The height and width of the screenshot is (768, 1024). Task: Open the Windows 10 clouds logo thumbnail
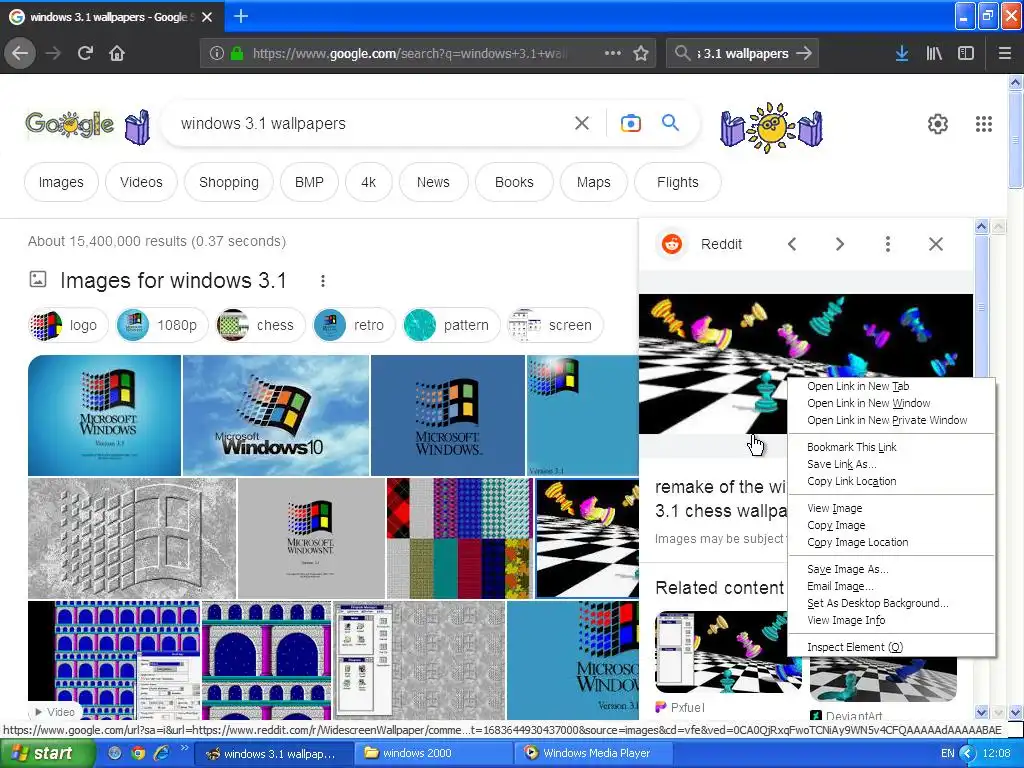pos(276,415)
